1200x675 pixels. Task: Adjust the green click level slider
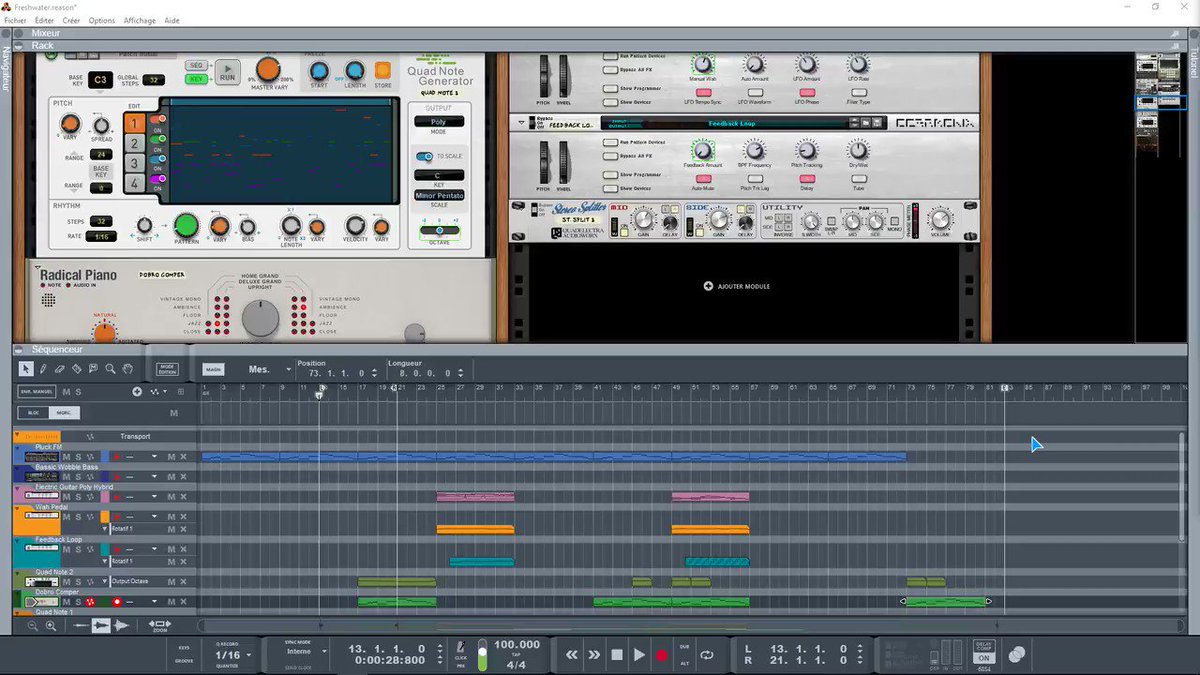(x=482, y=655)
